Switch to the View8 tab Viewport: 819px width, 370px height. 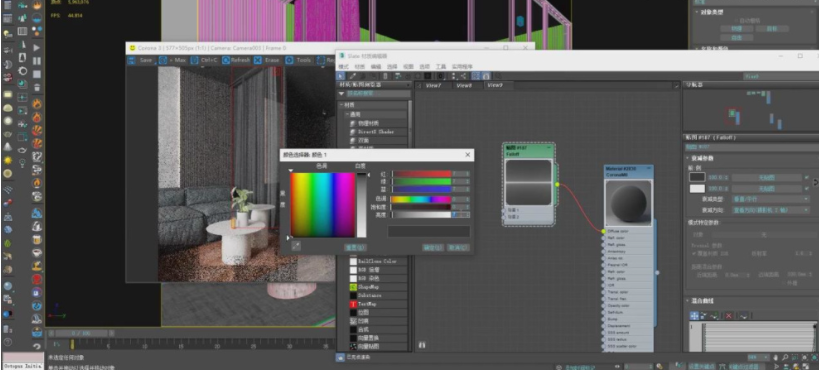point(464,85)
